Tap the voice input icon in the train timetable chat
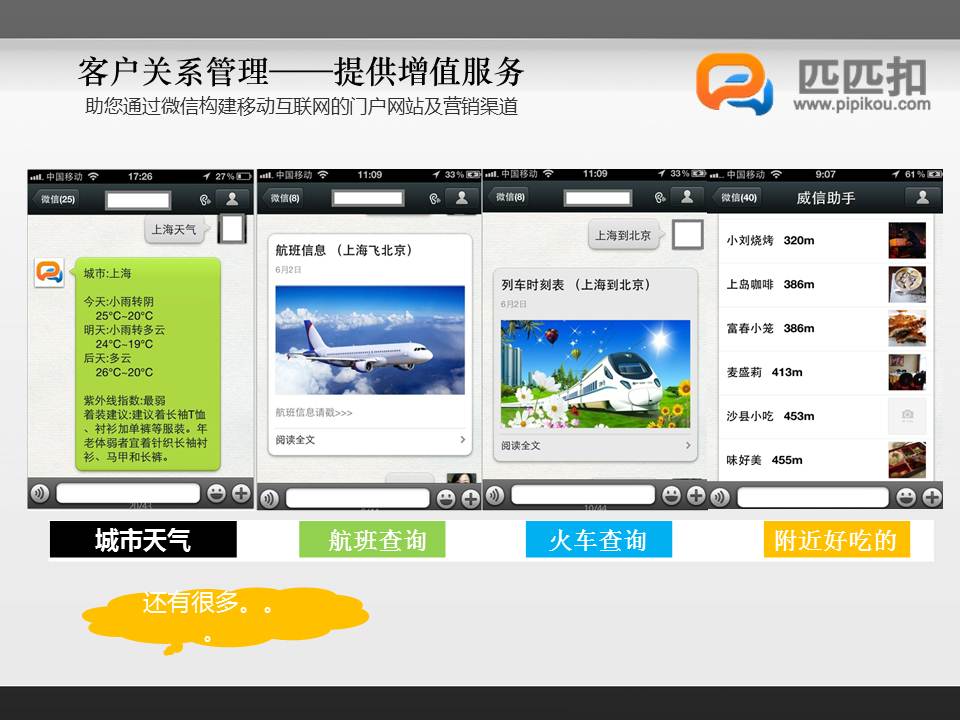The image size is (960, 720). [x=494, y=495]
